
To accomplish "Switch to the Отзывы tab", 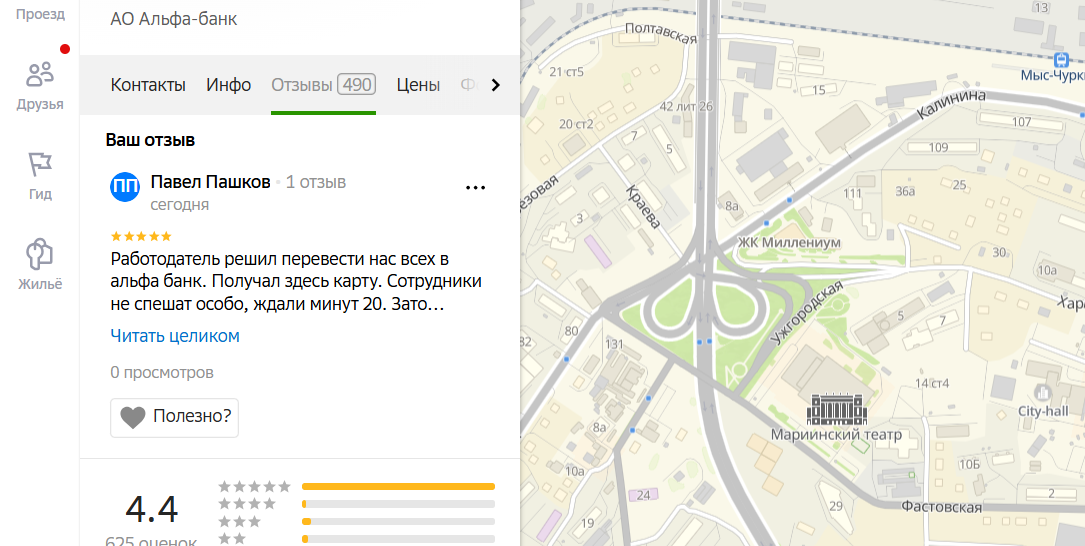I will coord(323,85).
